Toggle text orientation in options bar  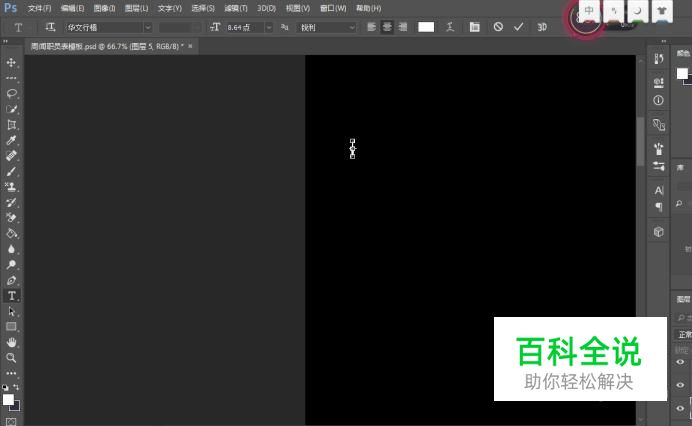pos(50,27)
